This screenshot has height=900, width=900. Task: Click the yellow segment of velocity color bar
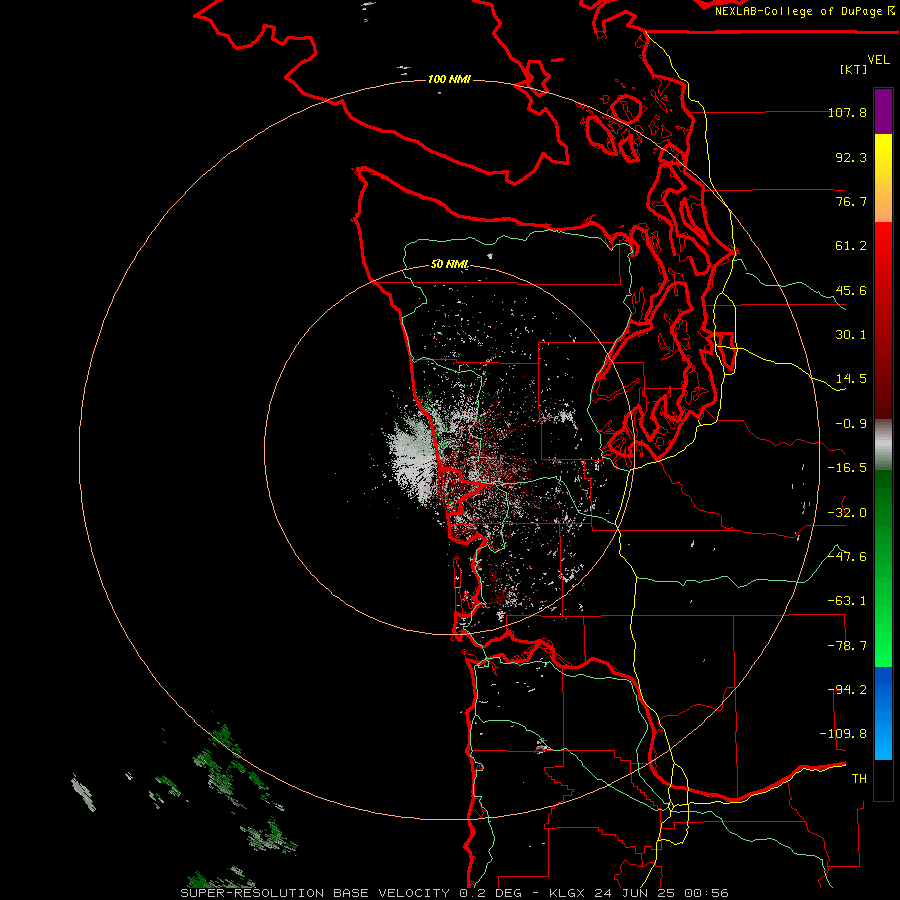click(883, 178)
